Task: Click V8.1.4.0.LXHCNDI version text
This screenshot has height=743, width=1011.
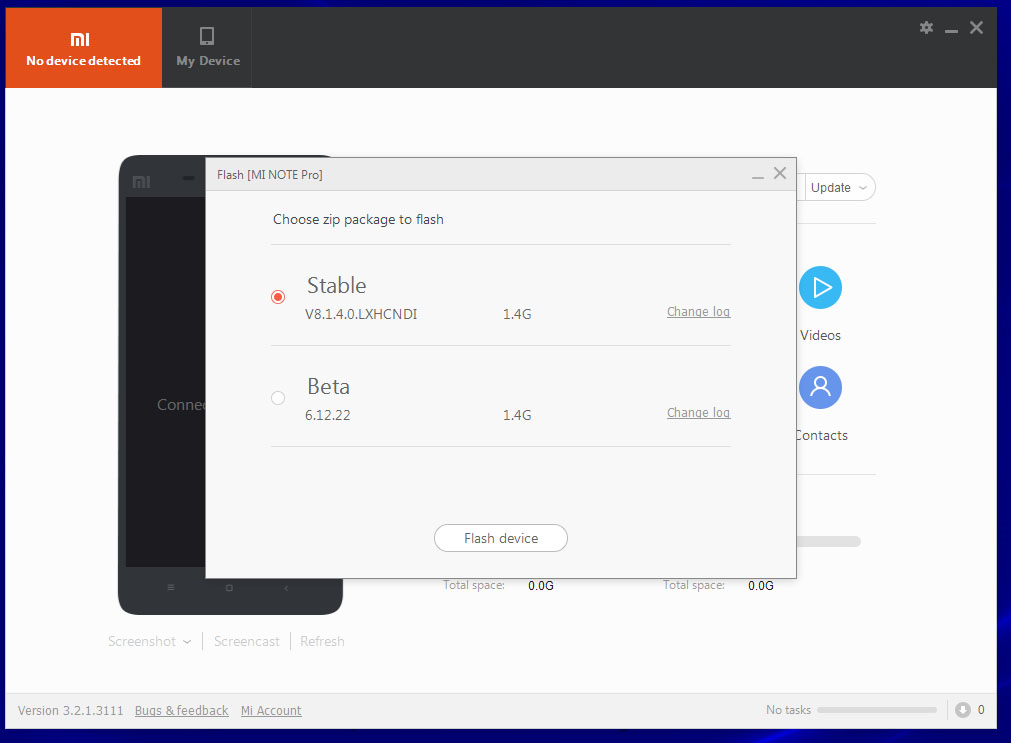Action: coord(361,314)
